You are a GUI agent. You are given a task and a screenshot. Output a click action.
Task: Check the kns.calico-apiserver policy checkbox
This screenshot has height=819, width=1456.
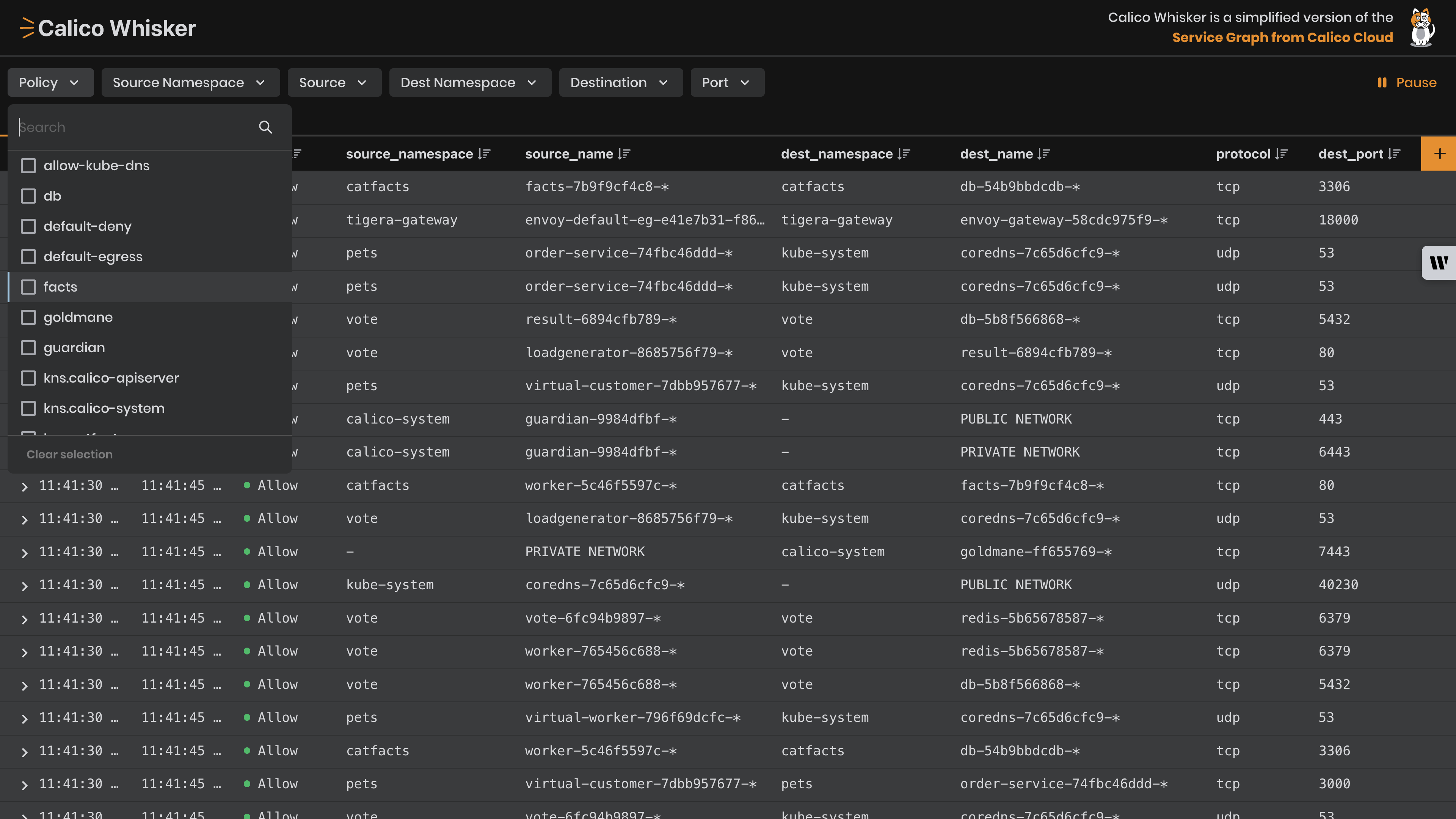point(28,378)
